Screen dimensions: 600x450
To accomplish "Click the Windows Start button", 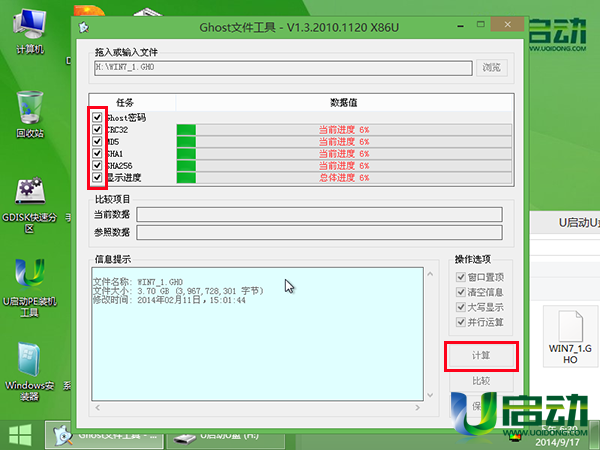I will pyautogui.click(x=19, y=436).
